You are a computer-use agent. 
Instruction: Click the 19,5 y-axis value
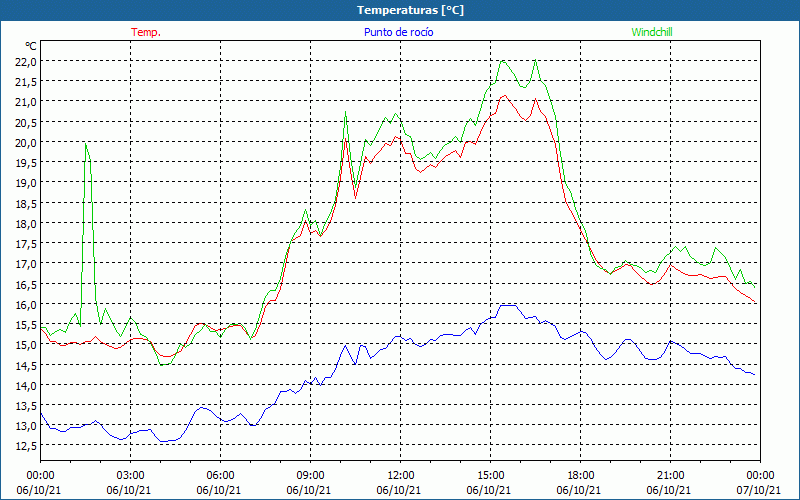coord(26,162)
